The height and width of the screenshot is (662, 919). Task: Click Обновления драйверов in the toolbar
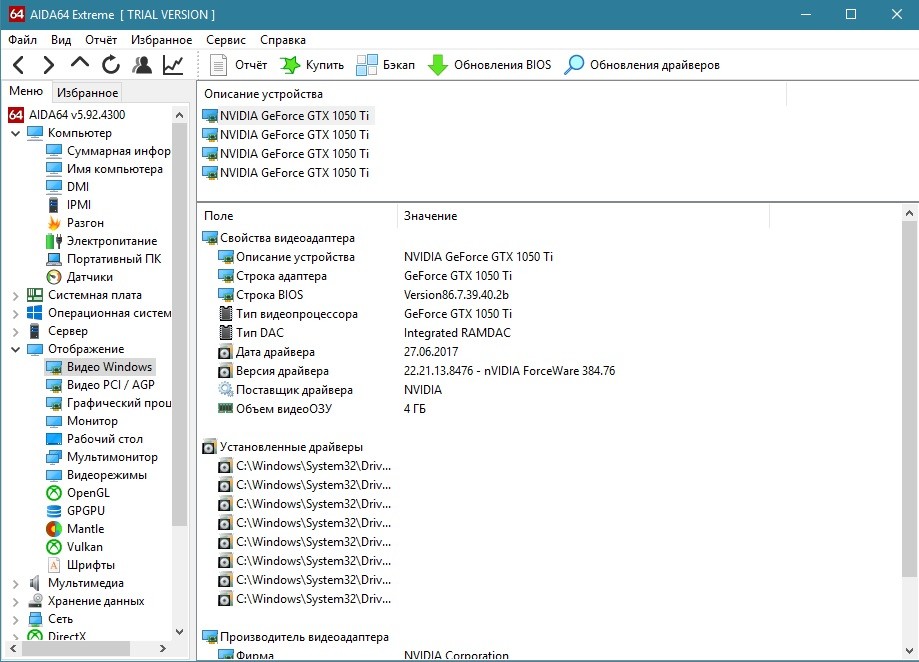tap(642, 64)
